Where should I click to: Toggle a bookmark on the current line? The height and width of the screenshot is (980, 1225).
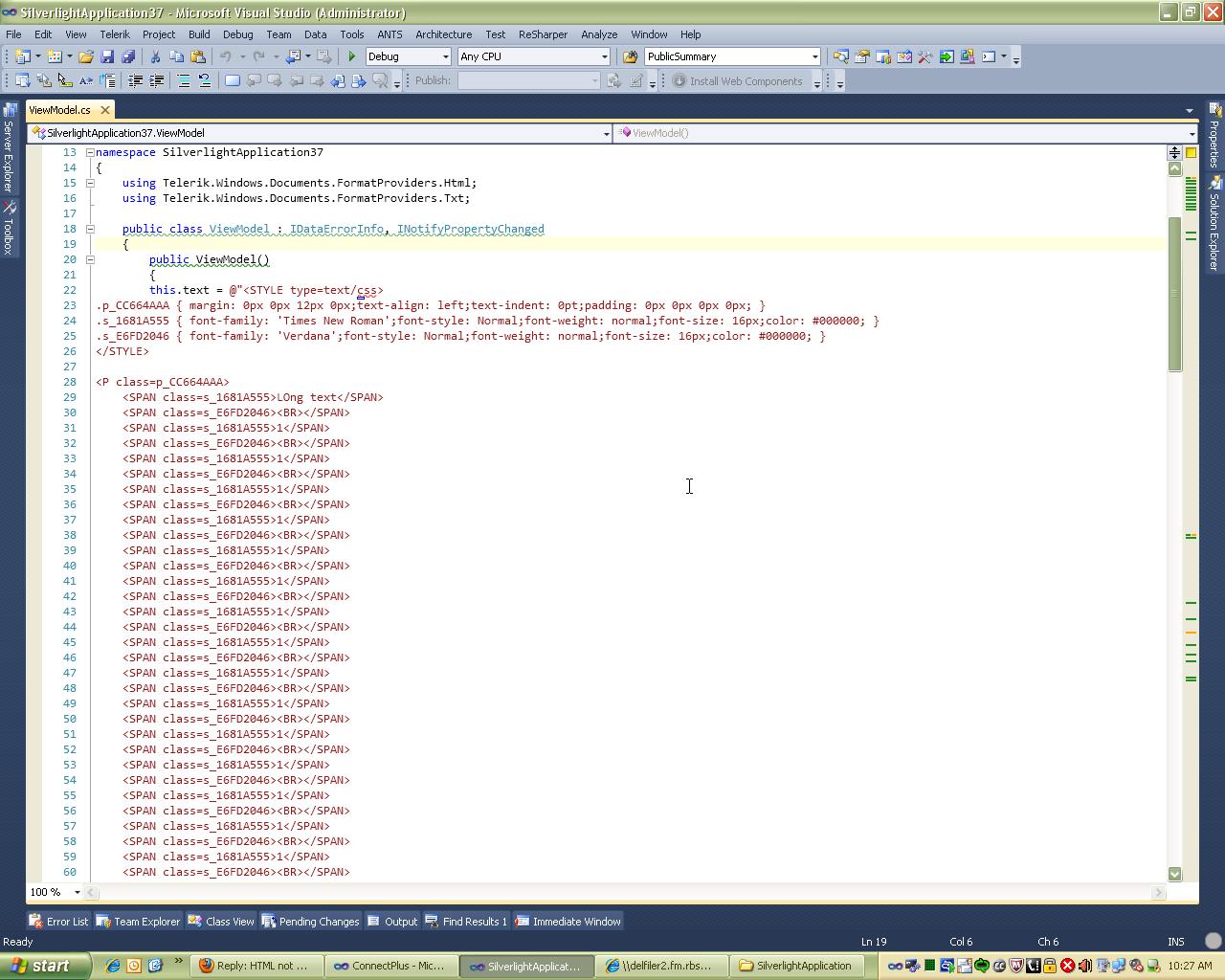[x=233, y=81]
